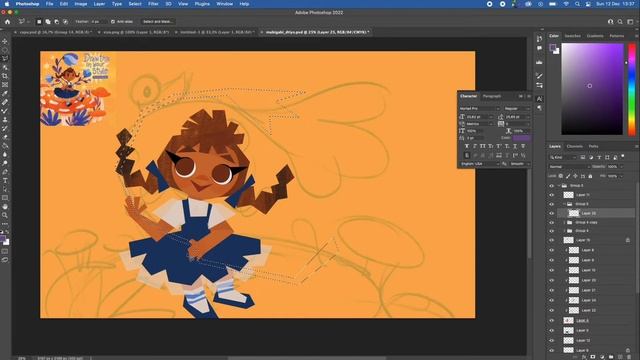The width and height of the screenshot is (640, 360).
Task: Collapse the Group 8 folder
Action: [559, 186]
